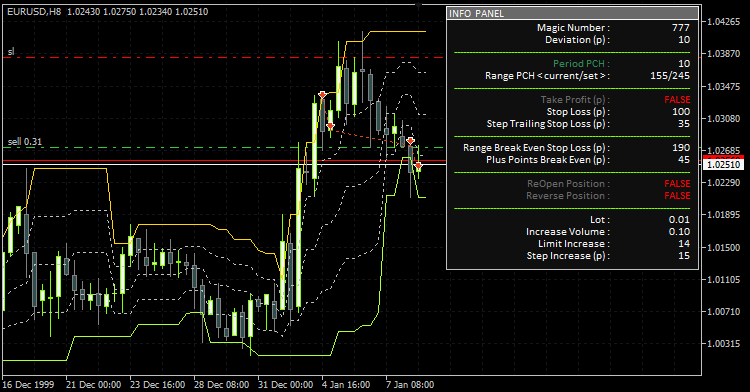Image resolution: width=750 pixels, height=392 pixels.
Task: Select the green dashed 'sell 0.31' order line
Action: pos(224,148)
